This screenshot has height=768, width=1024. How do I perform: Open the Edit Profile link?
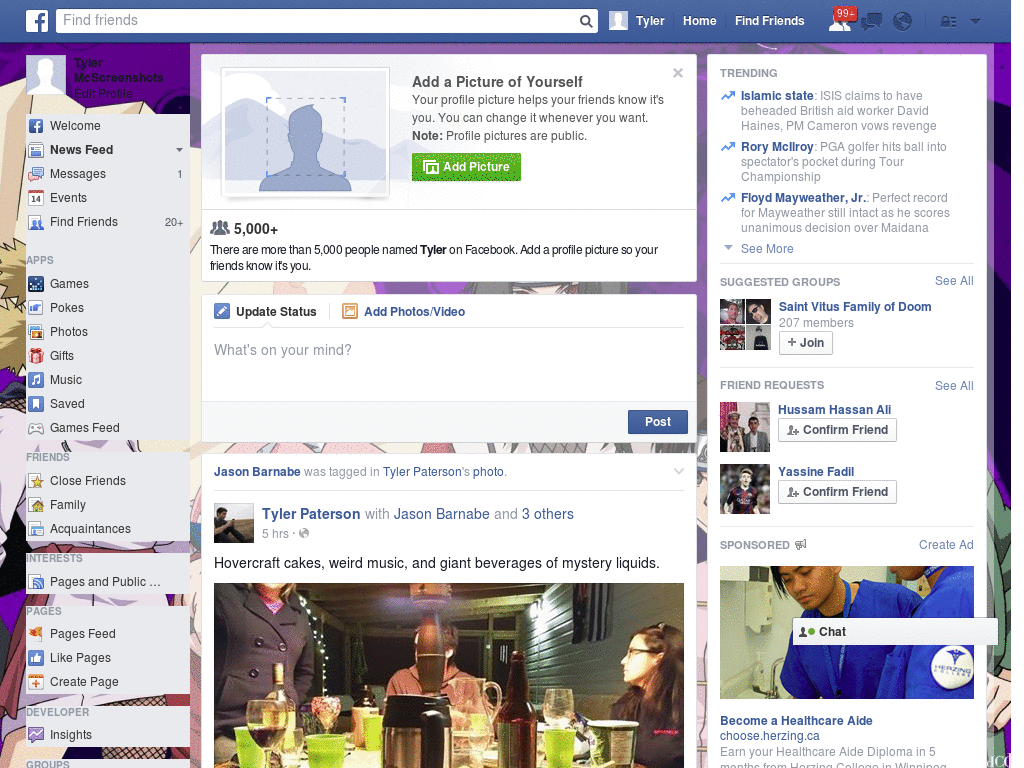tap(103, 94)
